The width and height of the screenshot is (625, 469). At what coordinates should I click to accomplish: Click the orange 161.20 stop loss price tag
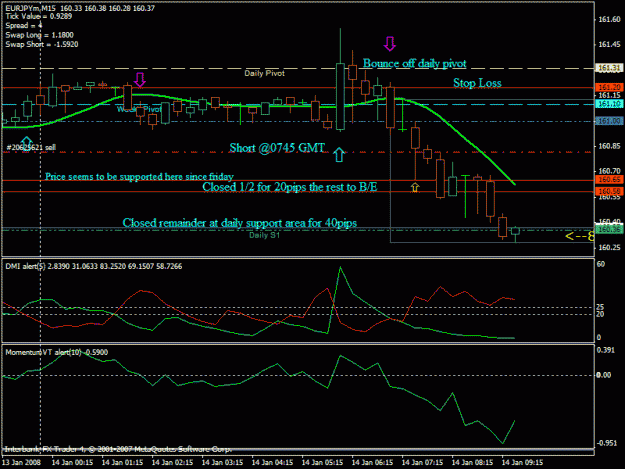609,87
